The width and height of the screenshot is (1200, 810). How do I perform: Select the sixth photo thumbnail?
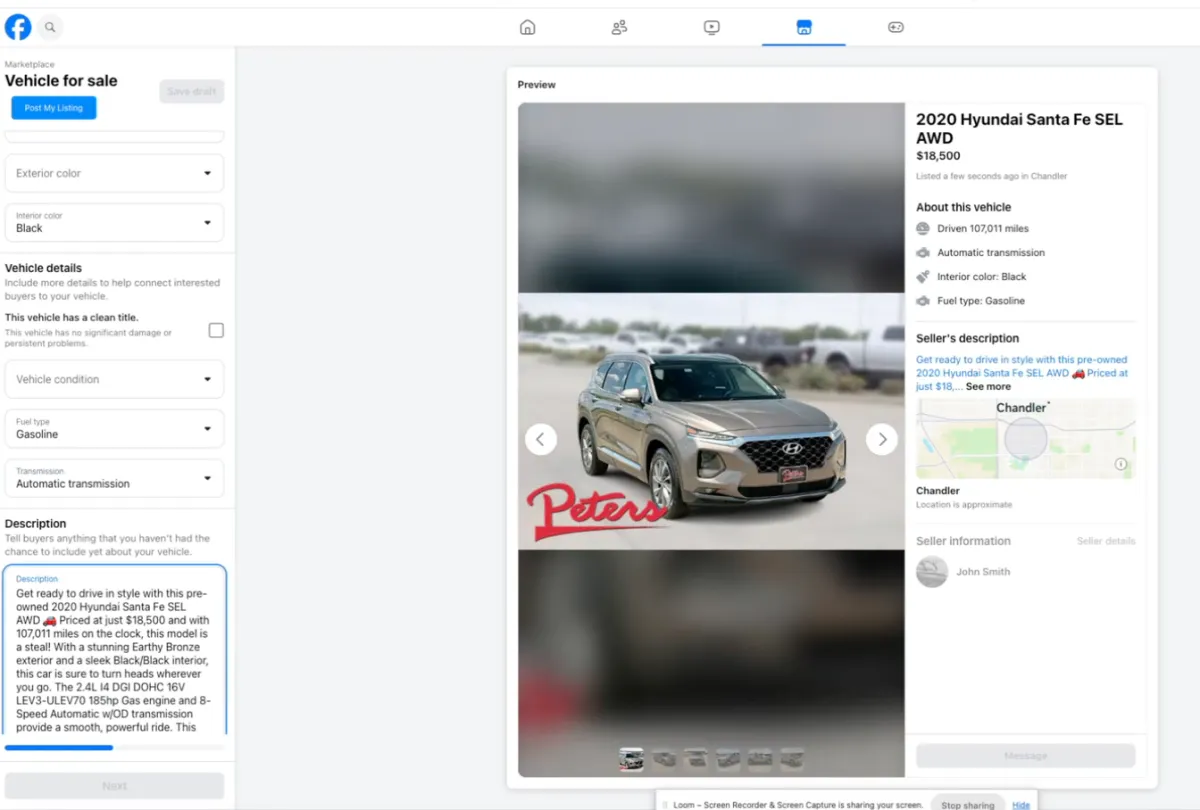pyautogui.click(x=791, y=759)
